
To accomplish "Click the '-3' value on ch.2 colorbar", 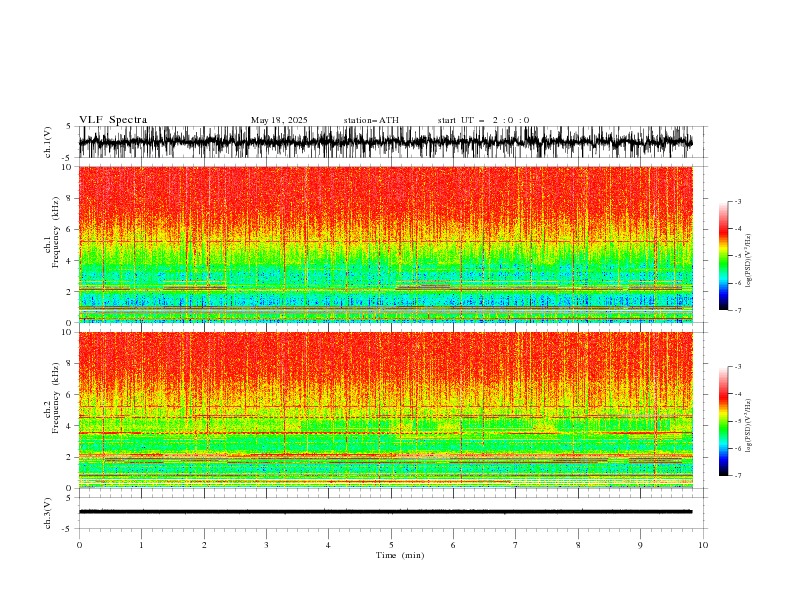I will point(737,367).
